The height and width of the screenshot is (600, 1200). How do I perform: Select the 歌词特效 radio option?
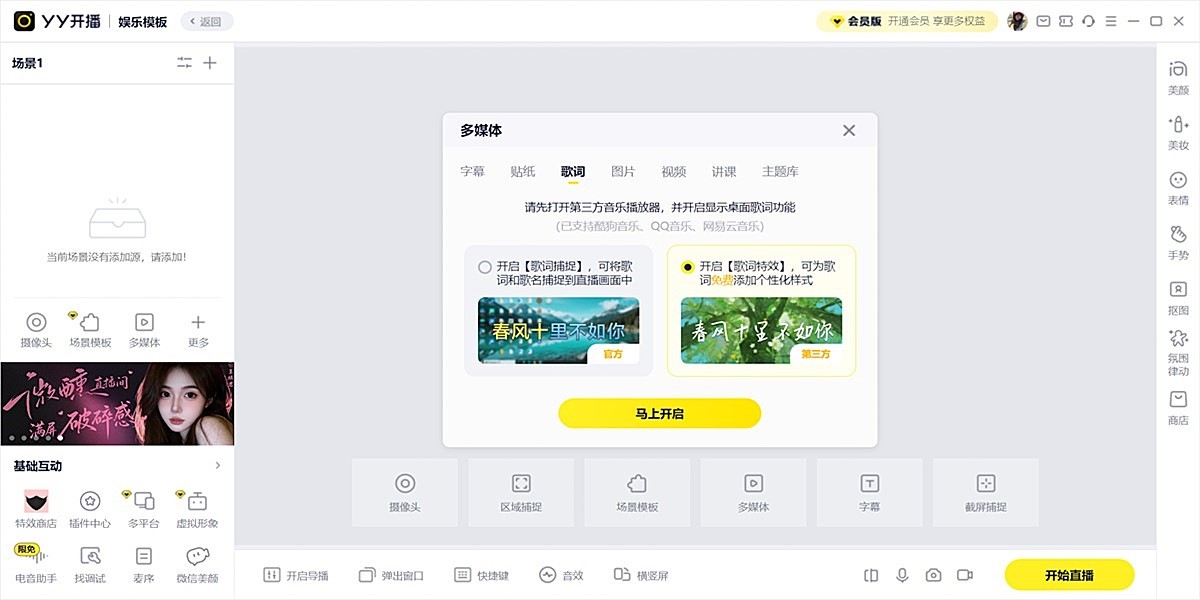[687, 267]
